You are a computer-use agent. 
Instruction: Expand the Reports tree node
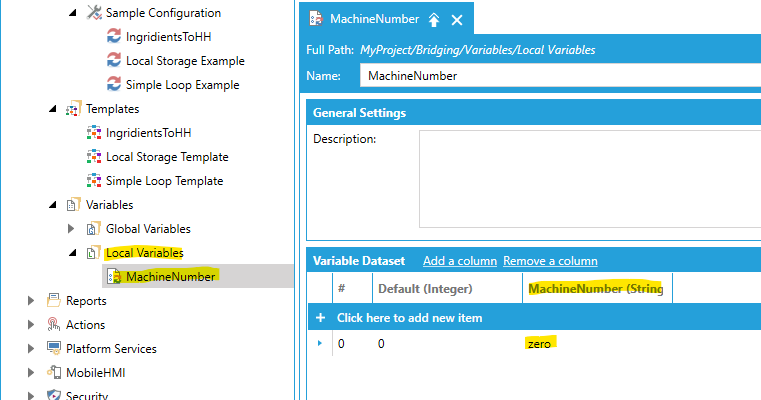coord(31,300)
